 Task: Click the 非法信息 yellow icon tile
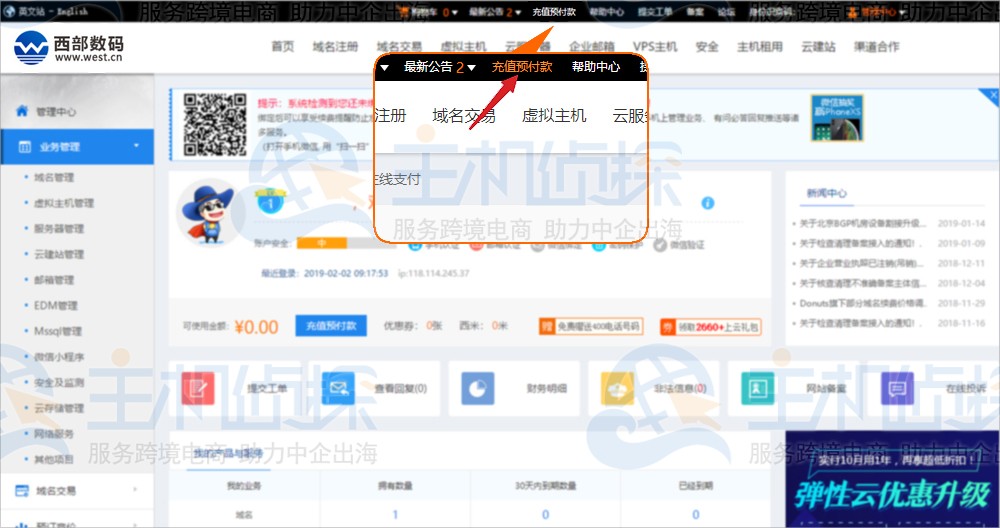click(x=617, y=388)
